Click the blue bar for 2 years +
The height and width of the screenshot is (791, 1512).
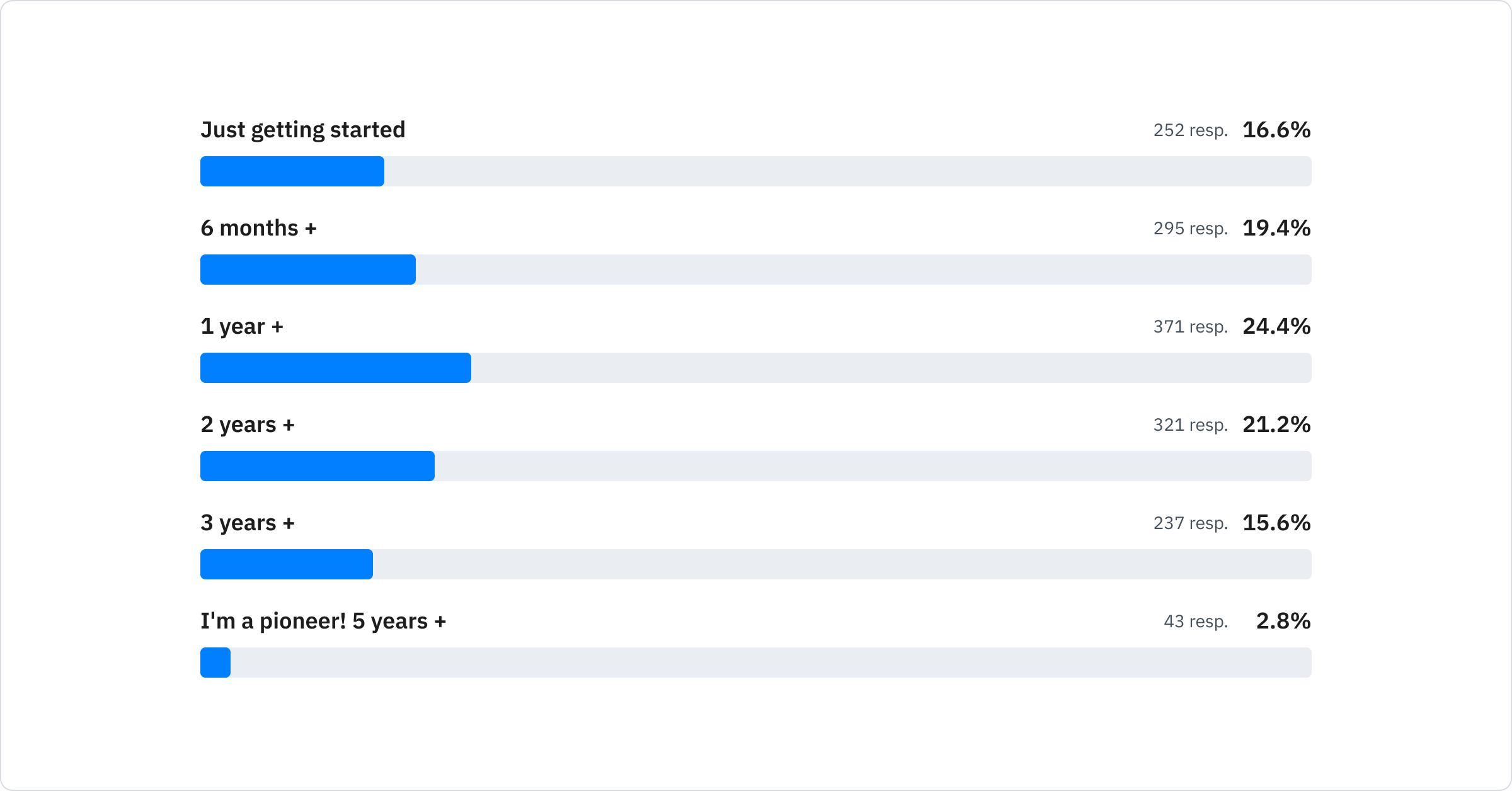[318, 466]
